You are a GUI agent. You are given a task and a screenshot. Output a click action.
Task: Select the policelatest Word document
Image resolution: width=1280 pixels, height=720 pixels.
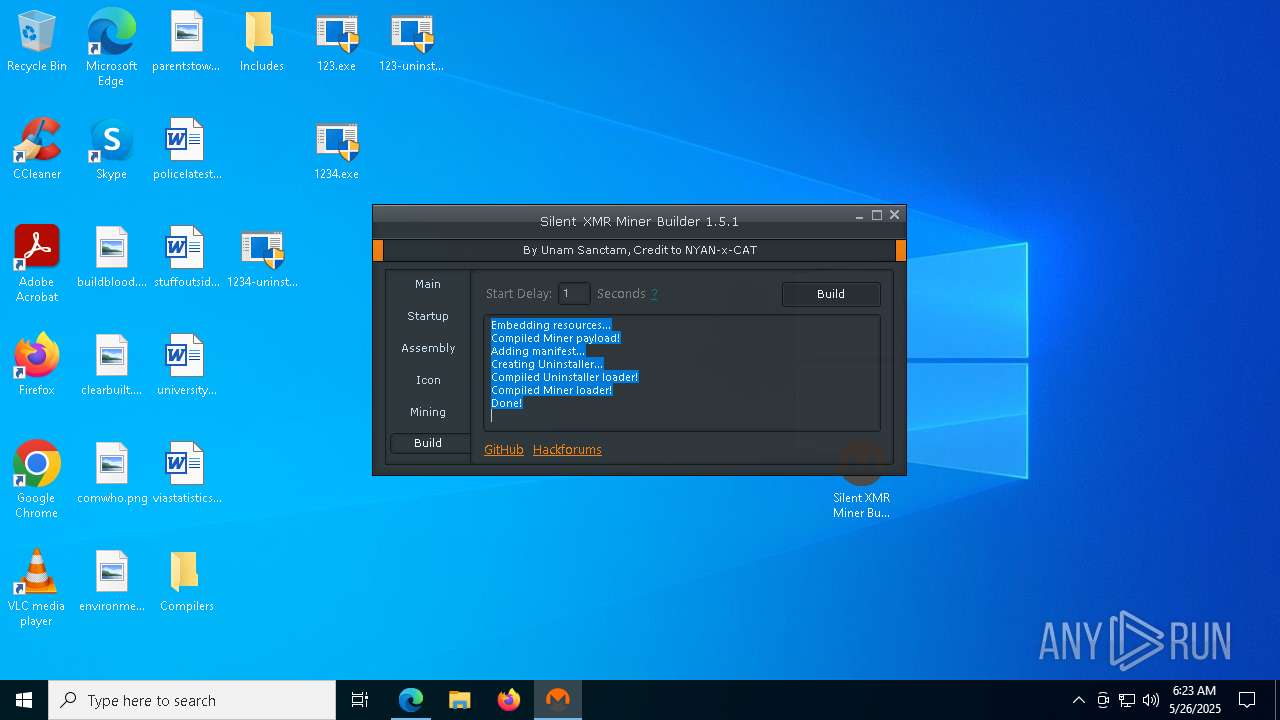pyautogui.click(x=186, y=150)
